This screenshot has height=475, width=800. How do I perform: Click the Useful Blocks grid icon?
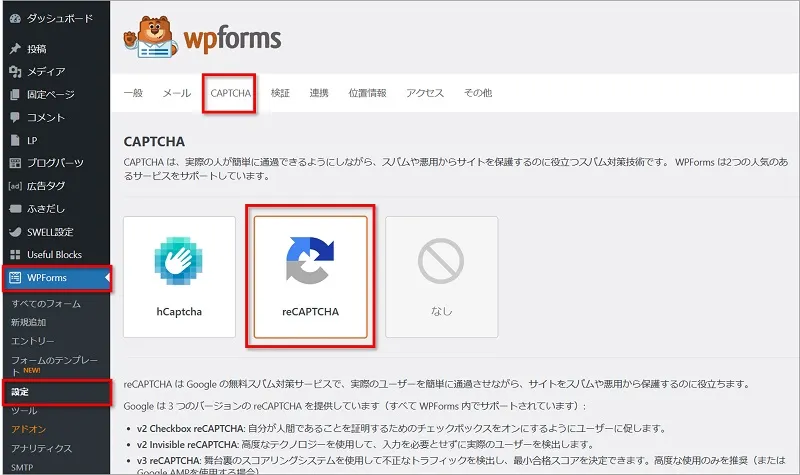tap(14, 254)
